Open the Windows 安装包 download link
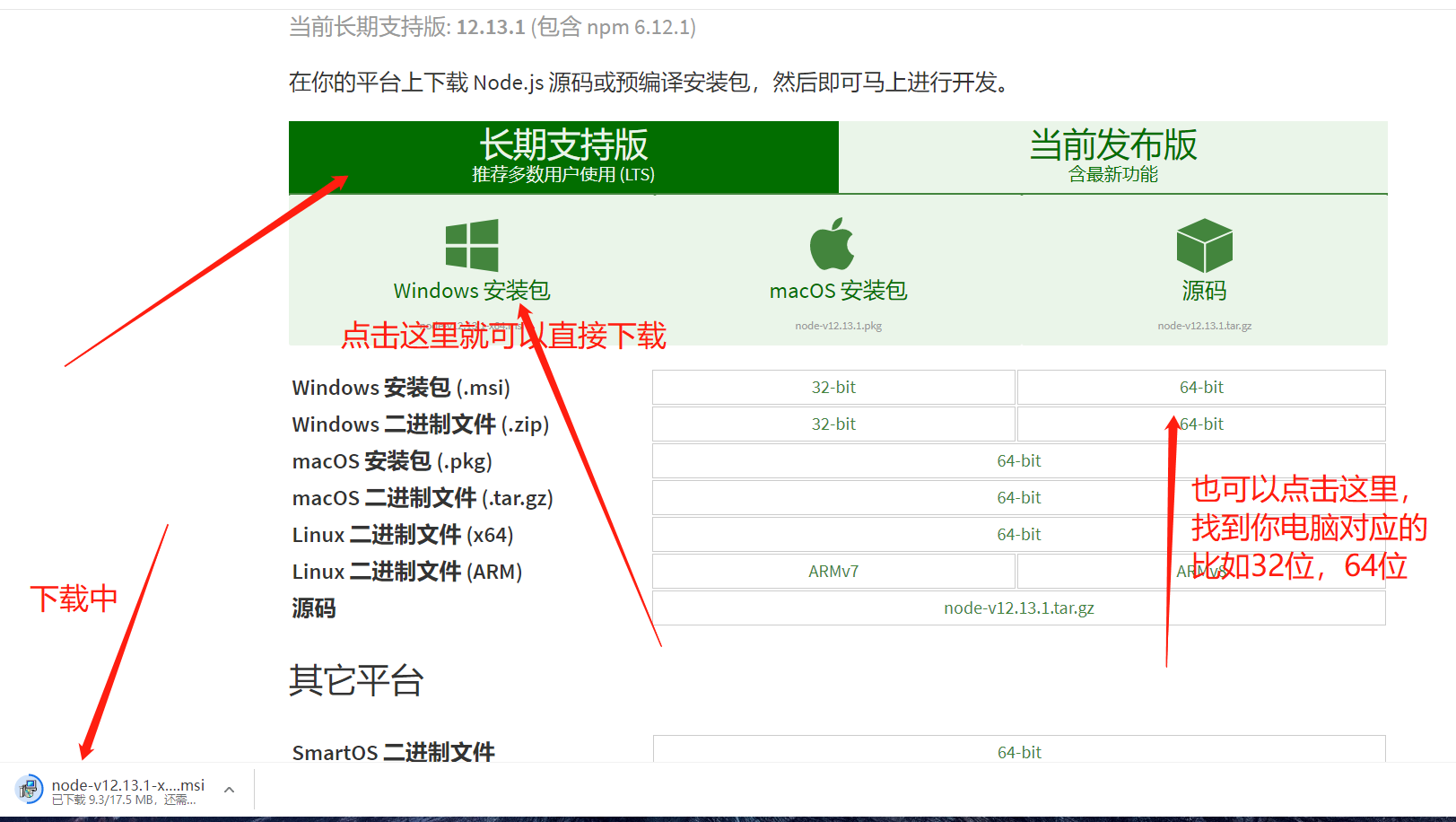The width and height of the screenshot is (1456, 822). pos(472,291)
